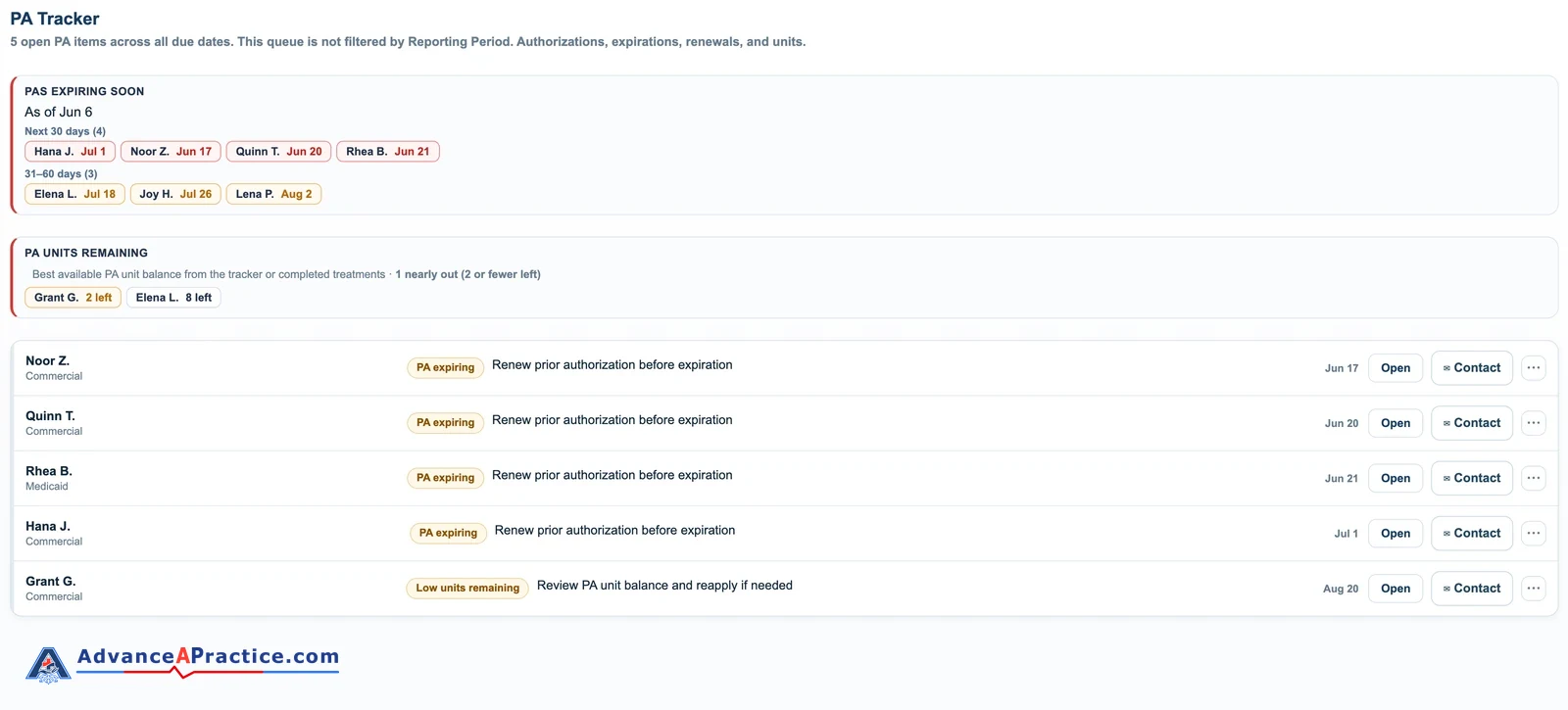
Task: Click the PA expiring badge for Quinn T.
Action: pyautogui.click(x=445, y=423)
